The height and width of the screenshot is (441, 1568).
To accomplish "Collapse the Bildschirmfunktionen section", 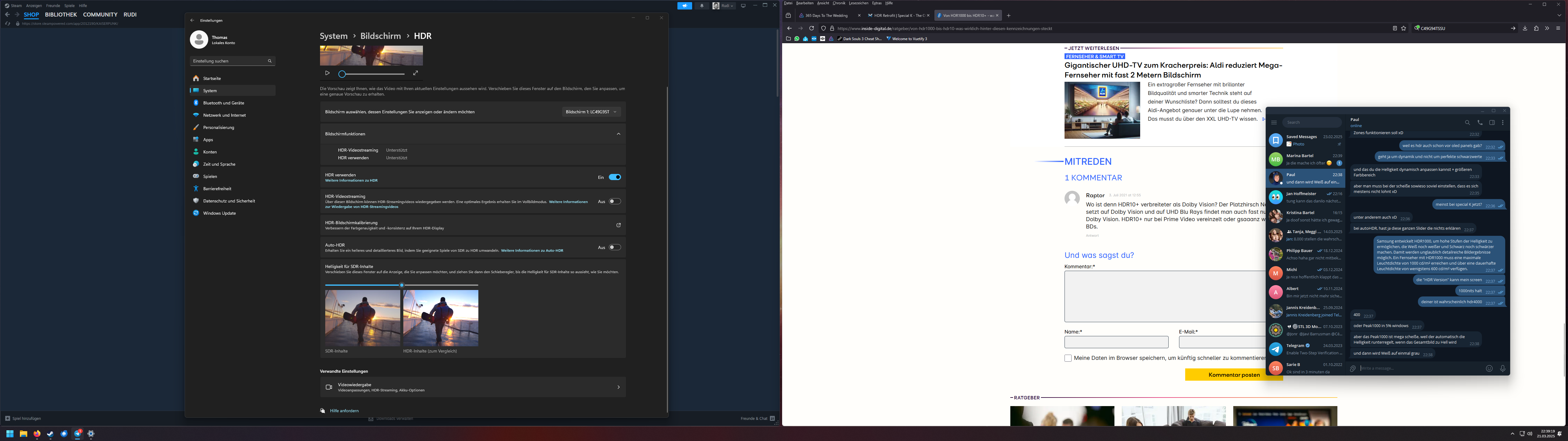I will coord(618,134).
